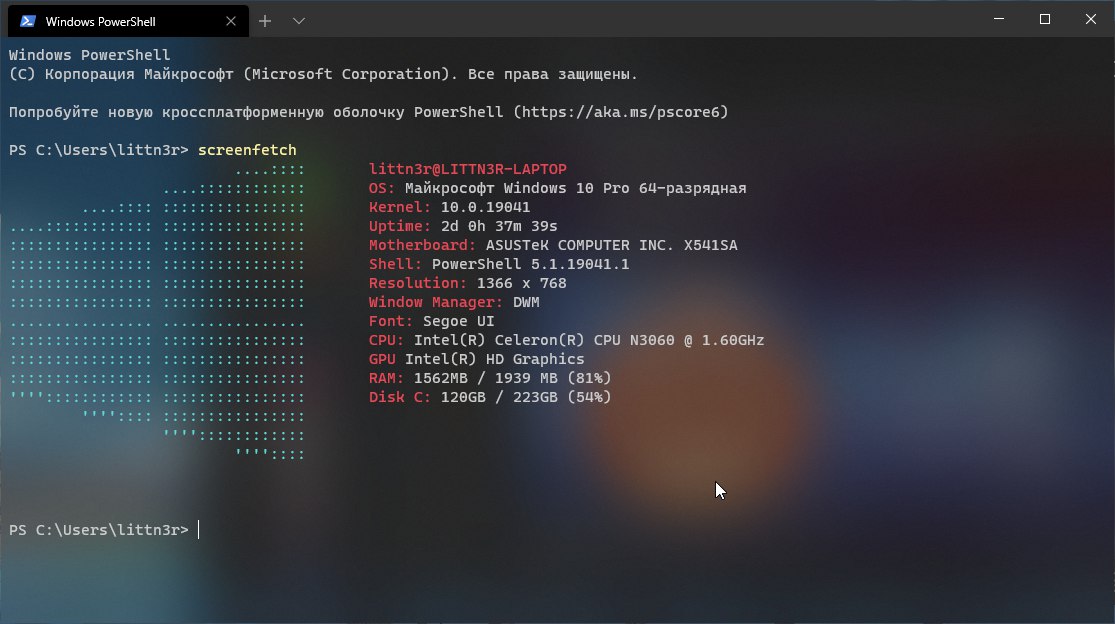Click the Microsoft Corporation copyright line
Screen dimensions: 1115x624
pyautogui.click(x=324, y=74)
